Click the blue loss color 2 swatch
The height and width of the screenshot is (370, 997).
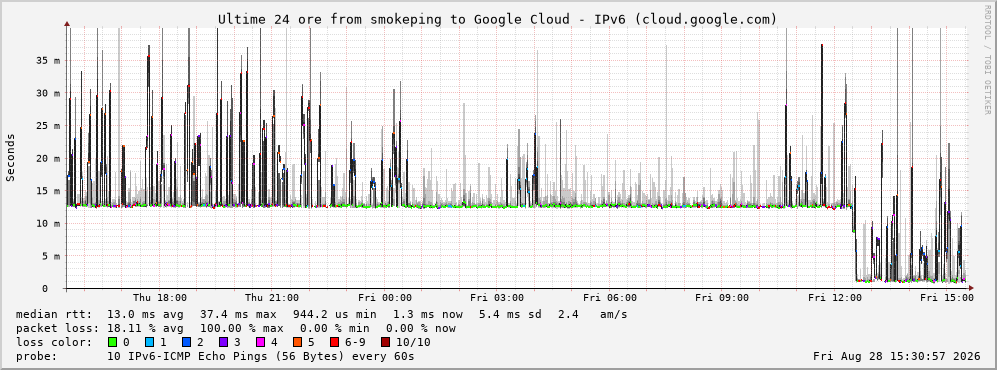pos(186,343)
